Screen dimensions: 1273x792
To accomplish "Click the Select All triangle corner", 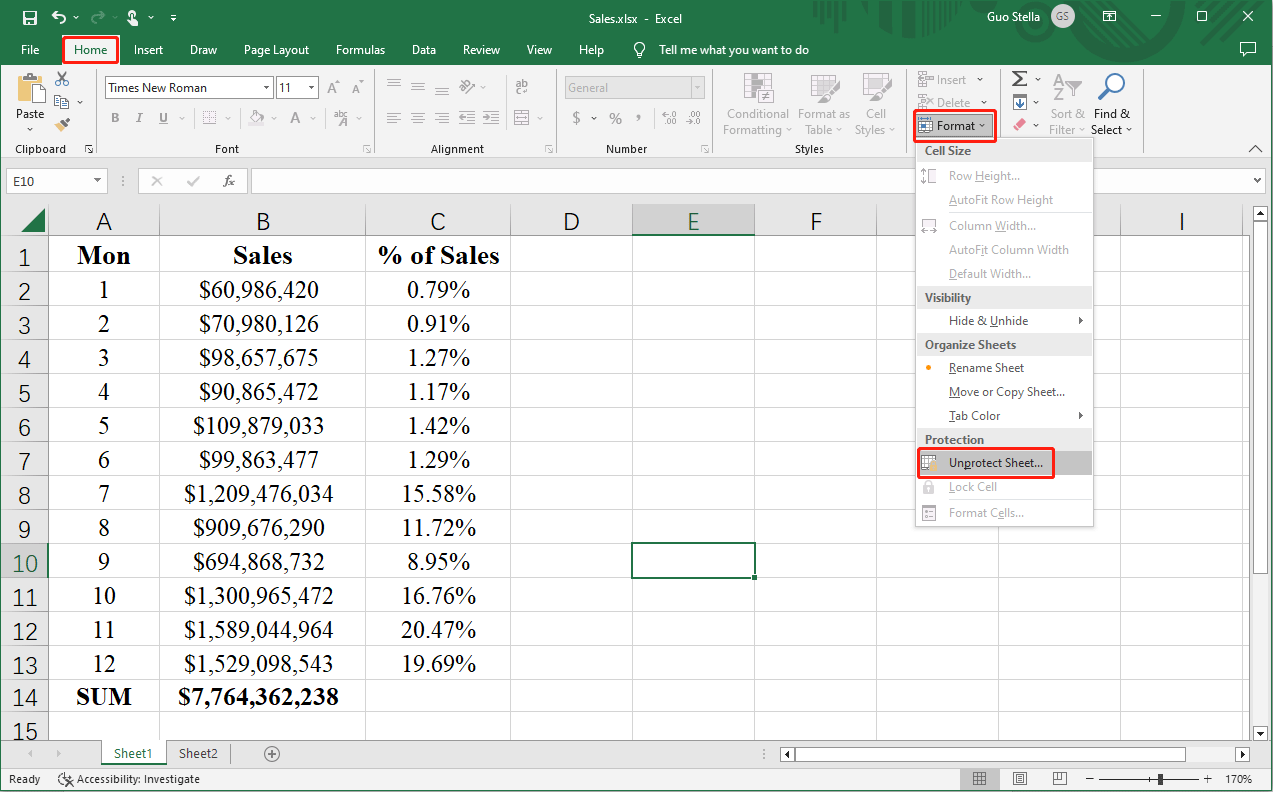I will tap(33, 221).
